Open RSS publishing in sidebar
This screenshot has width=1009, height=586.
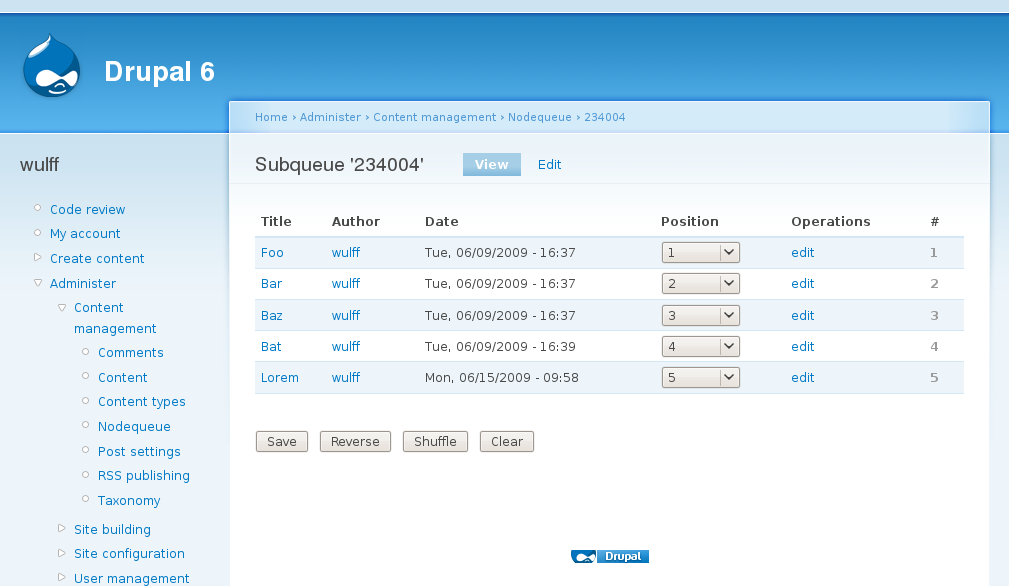tap(143, 475)
